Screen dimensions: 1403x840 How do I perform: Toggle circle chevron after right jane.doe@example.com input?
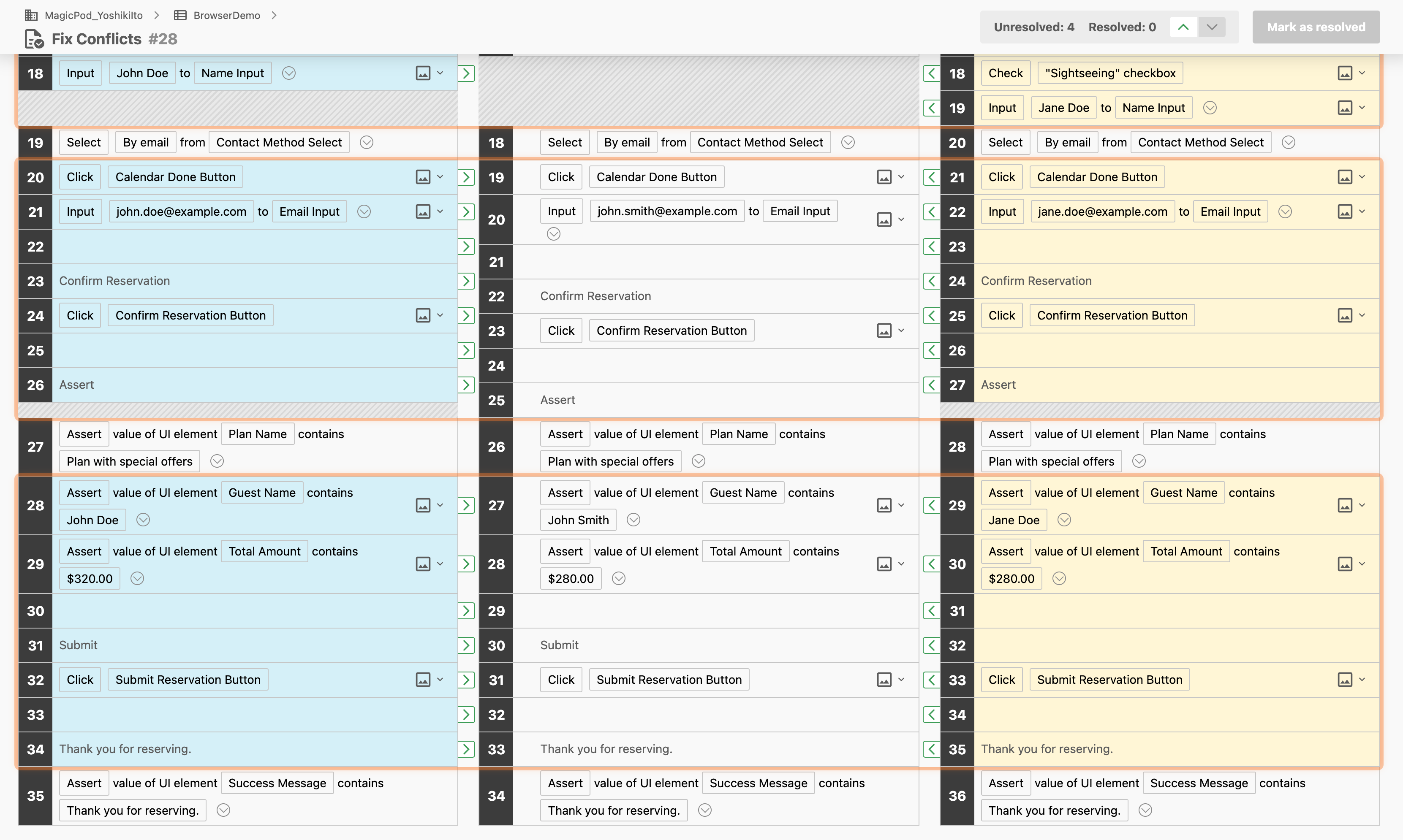1285,212
